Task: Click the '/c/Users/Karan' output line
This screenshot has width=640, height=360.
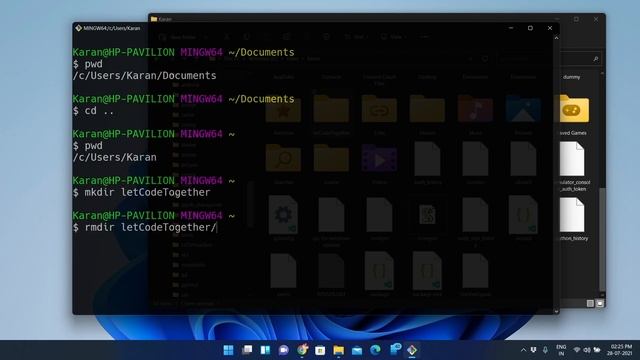Action: pyautogui.click(x=115, y=157)
